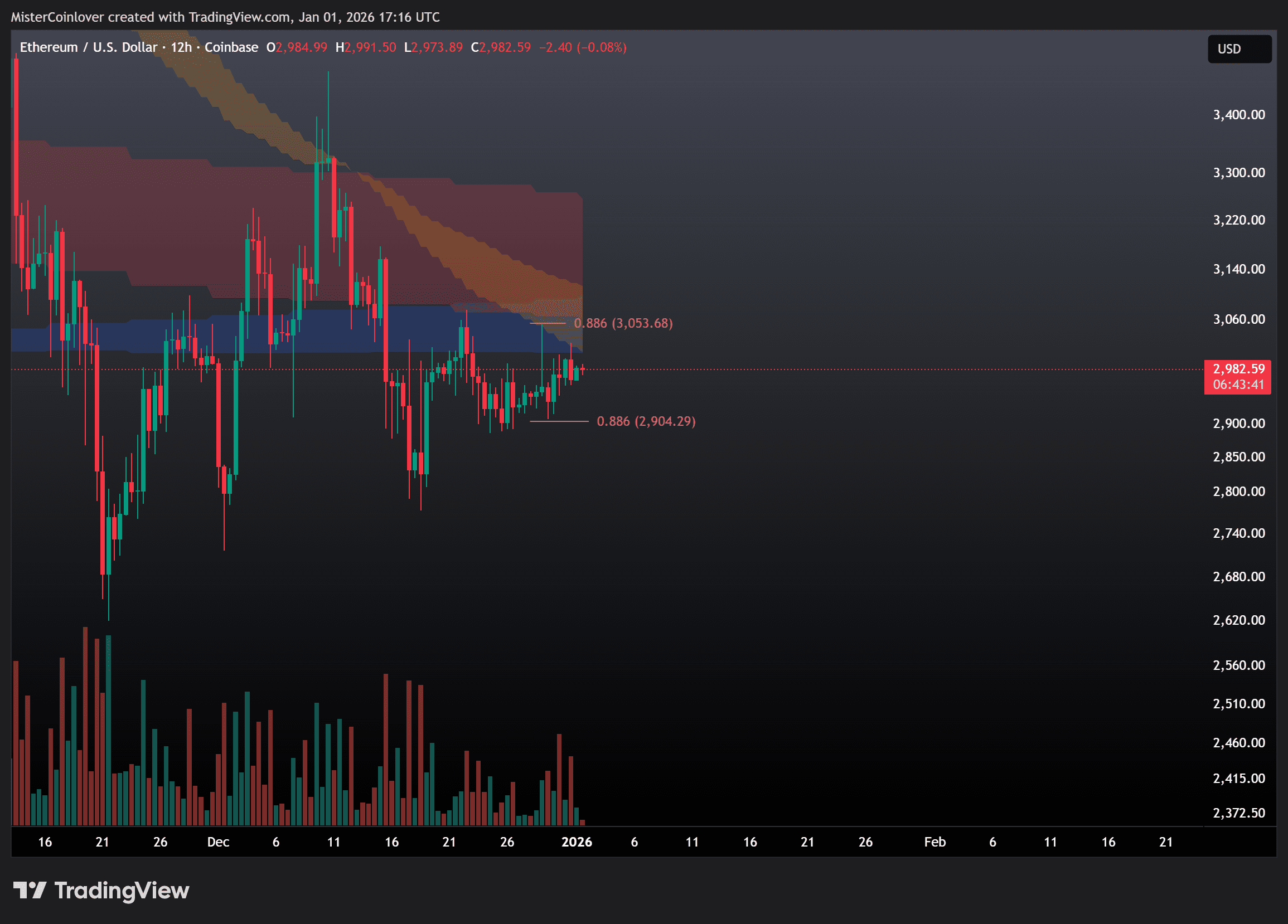The height and width of the screenshot is (924, 1288).
Task: Click the Dec label on time axis
Action: click(x=218, y=842)
